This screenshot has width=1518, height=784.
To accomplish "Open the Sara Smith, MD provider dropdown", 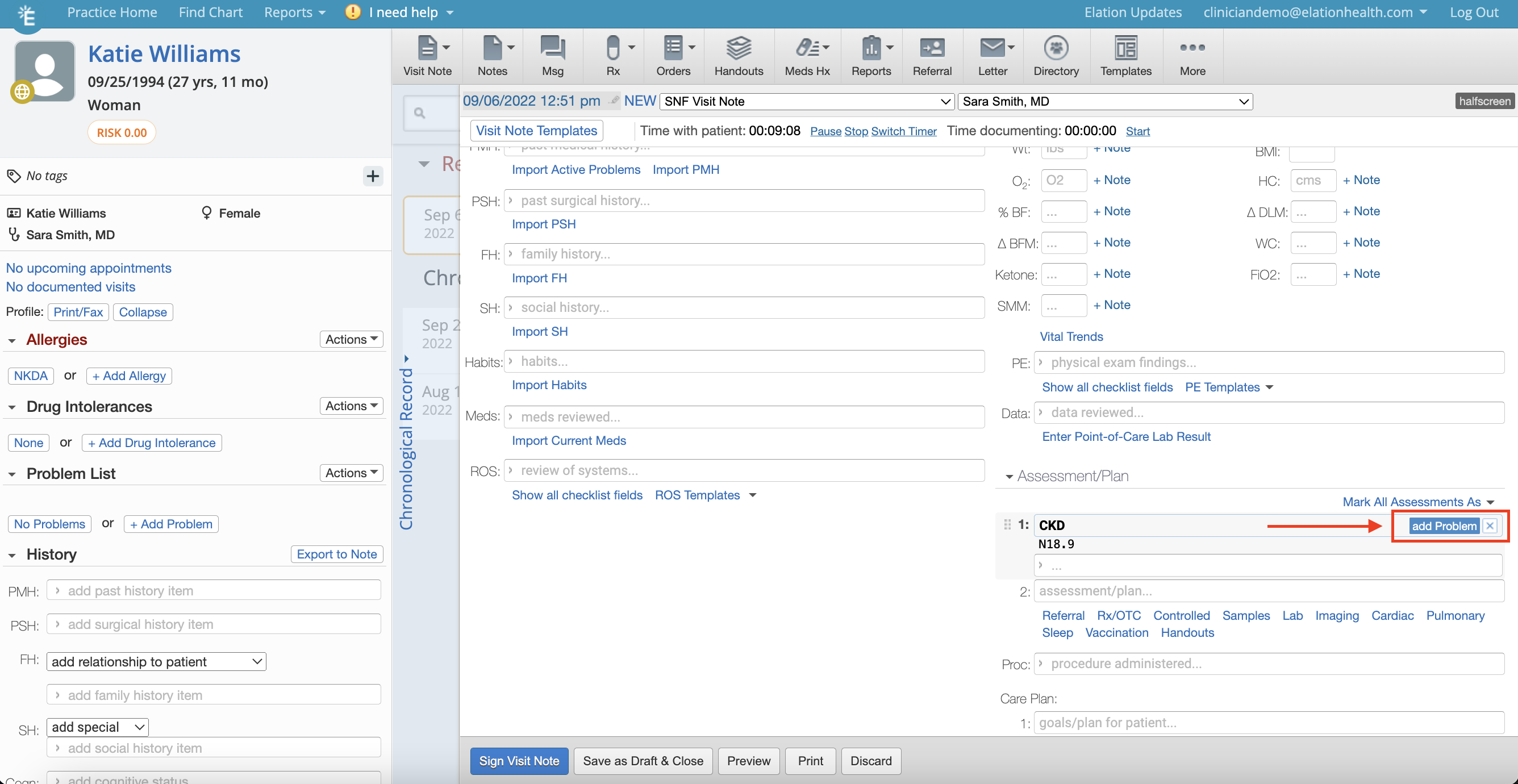I will [x=1105, y=101].
